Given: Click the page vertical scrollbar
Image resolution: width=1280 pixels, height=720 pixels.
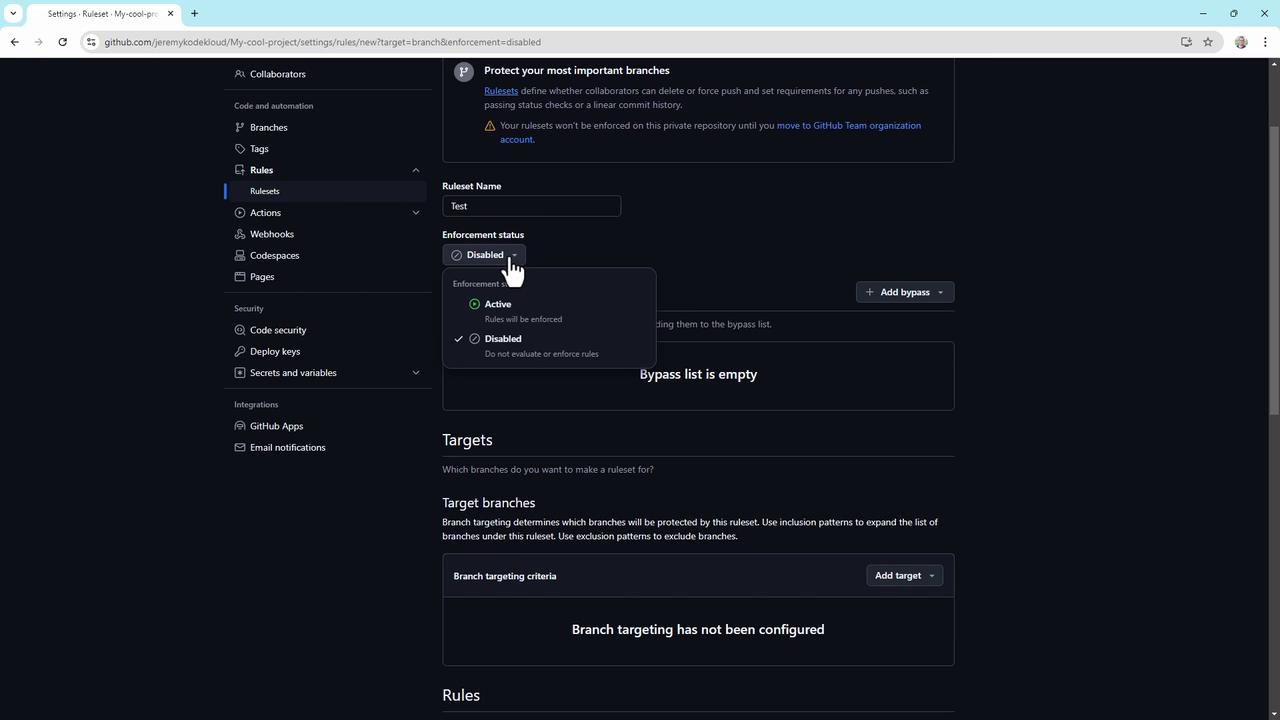Looking at the screenshot, I should coord(1274,270).
